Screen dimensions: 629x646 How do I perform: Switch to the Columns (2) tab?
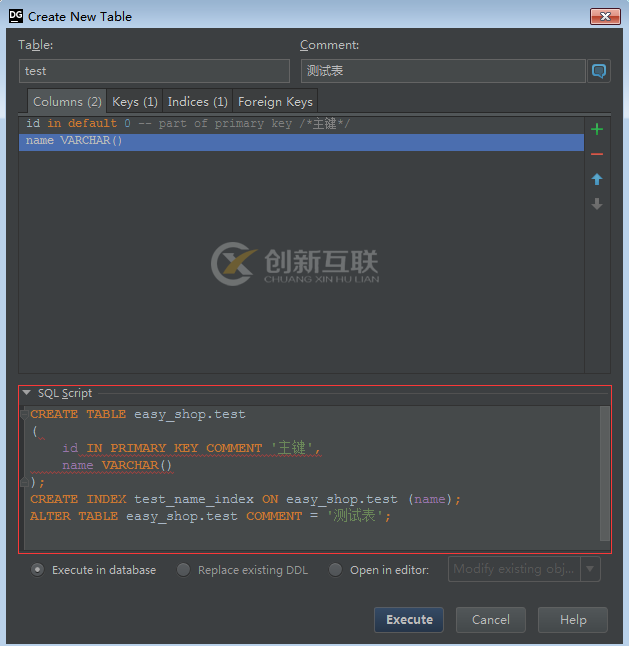(67, 101)
